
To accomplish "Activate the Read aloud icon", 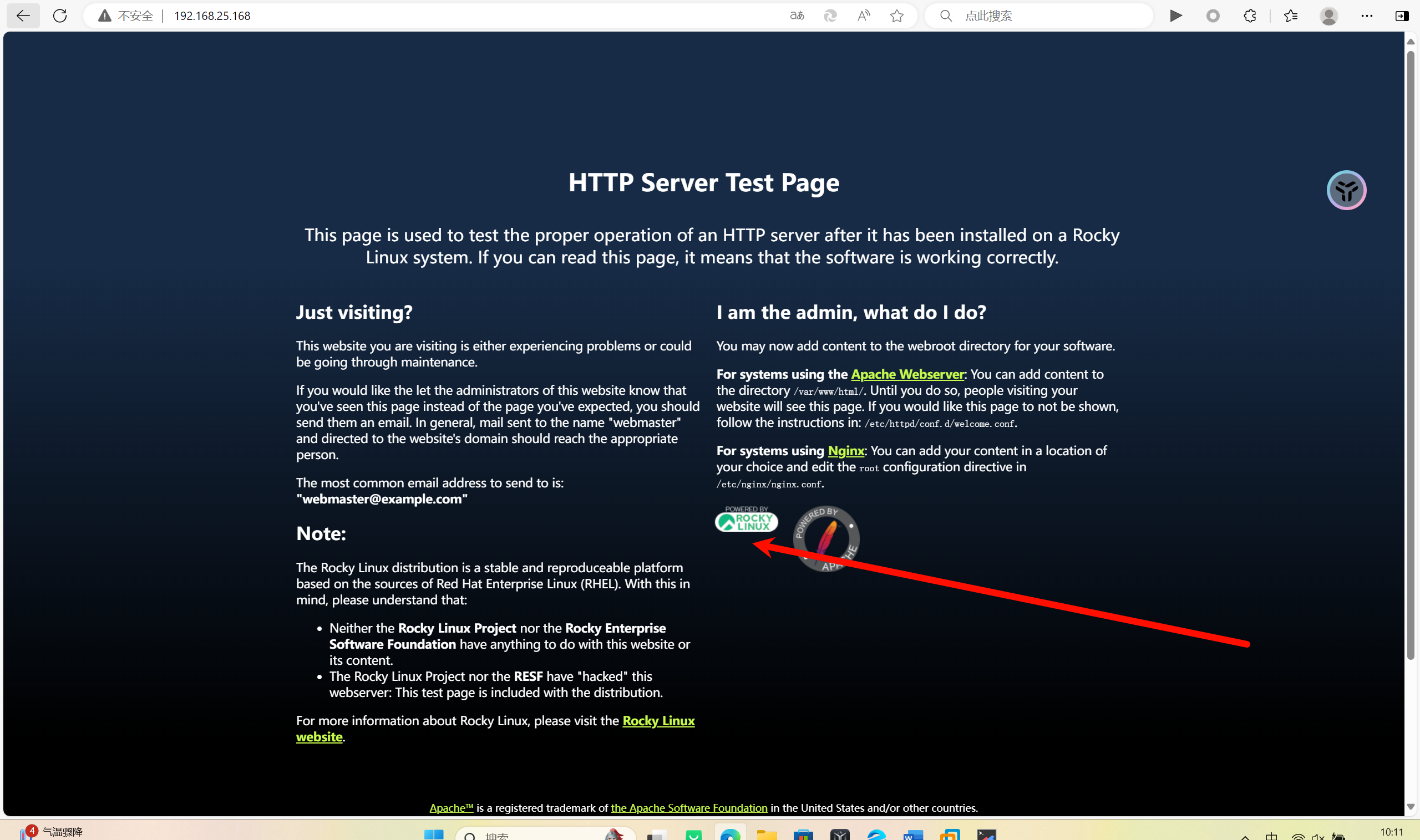I will coord(864,16).
